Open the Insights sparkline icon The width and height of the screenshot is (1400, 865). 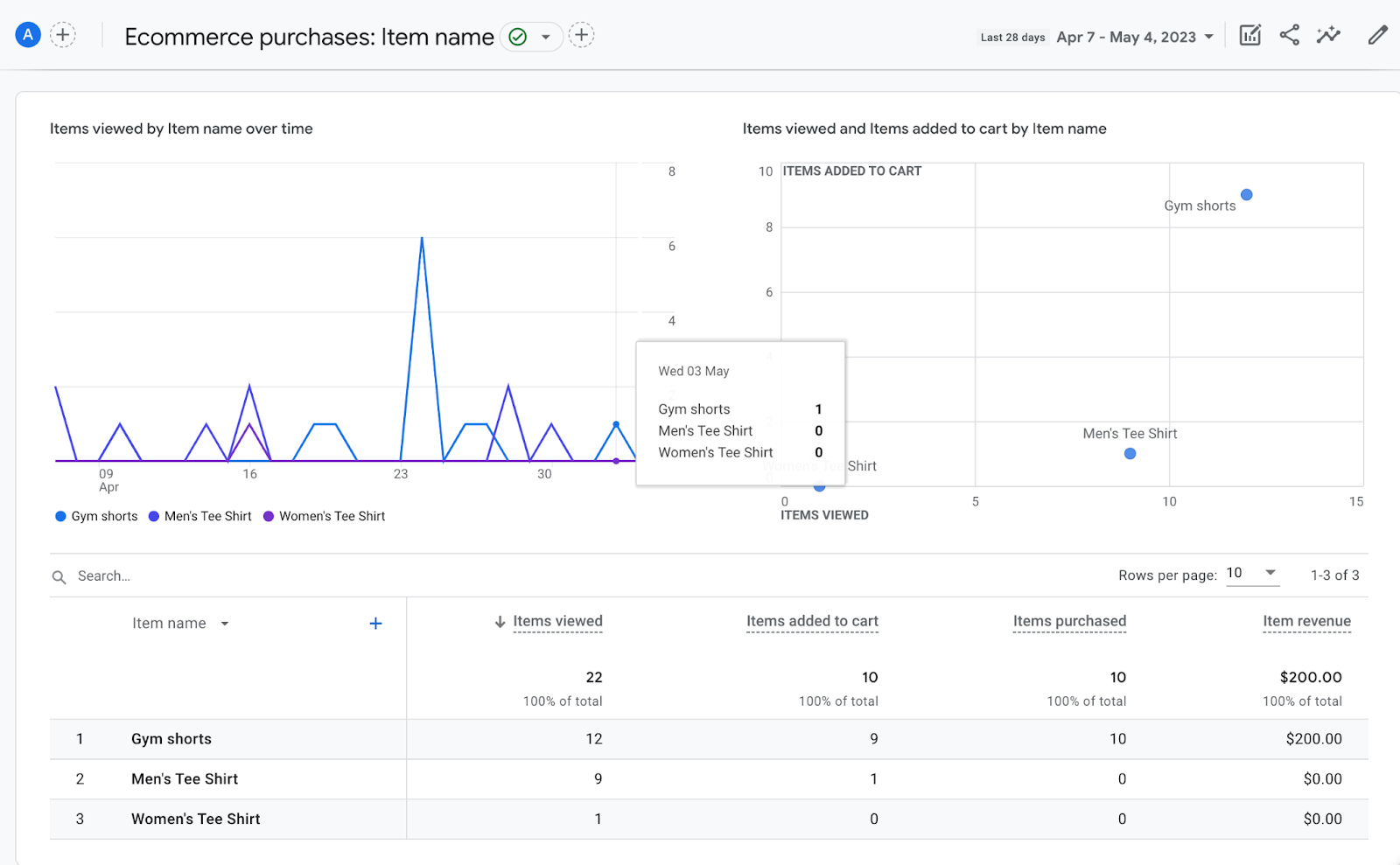click(x=1328, y=36)
